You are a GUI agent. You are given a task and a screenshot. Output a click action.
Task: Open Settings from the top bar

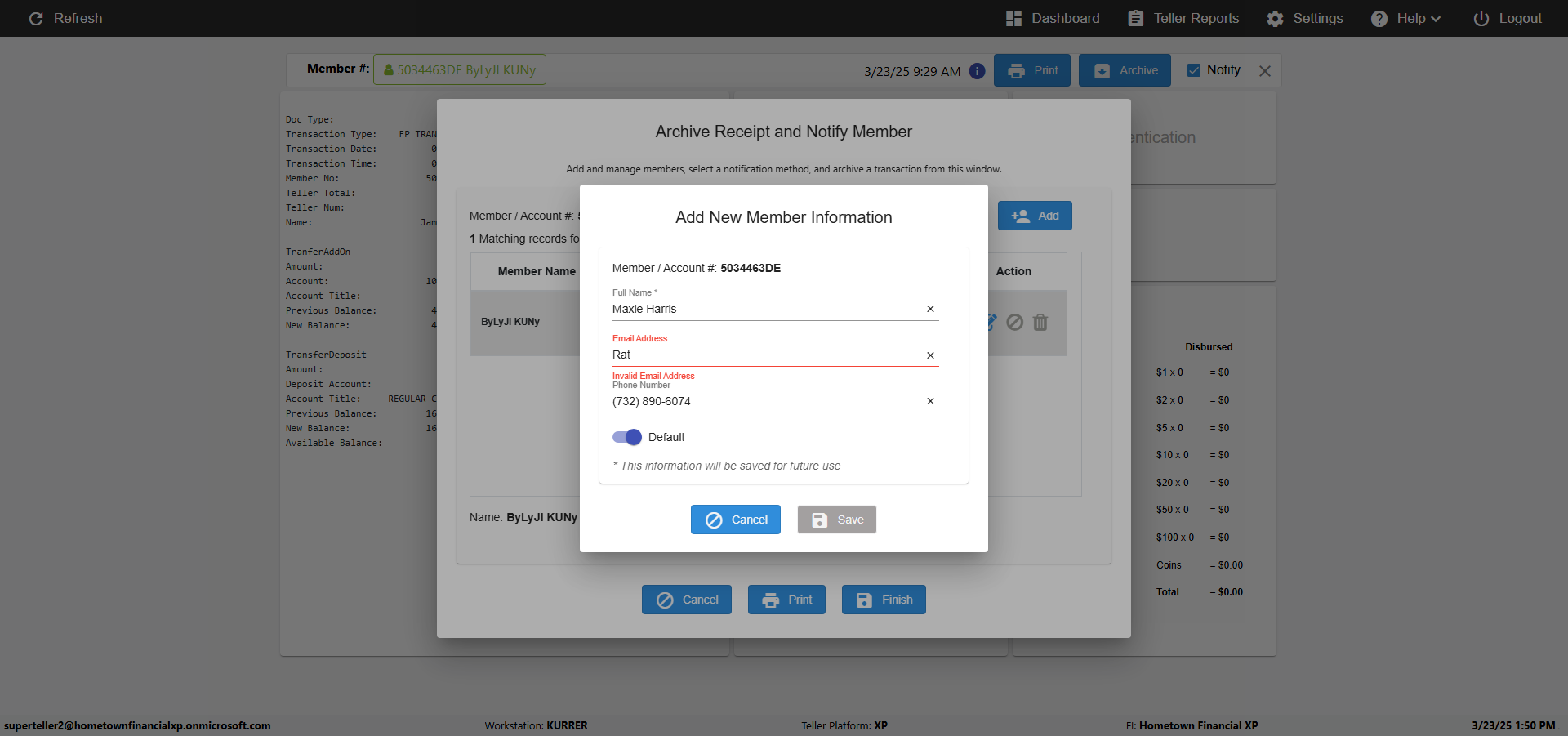point(1305,18)
